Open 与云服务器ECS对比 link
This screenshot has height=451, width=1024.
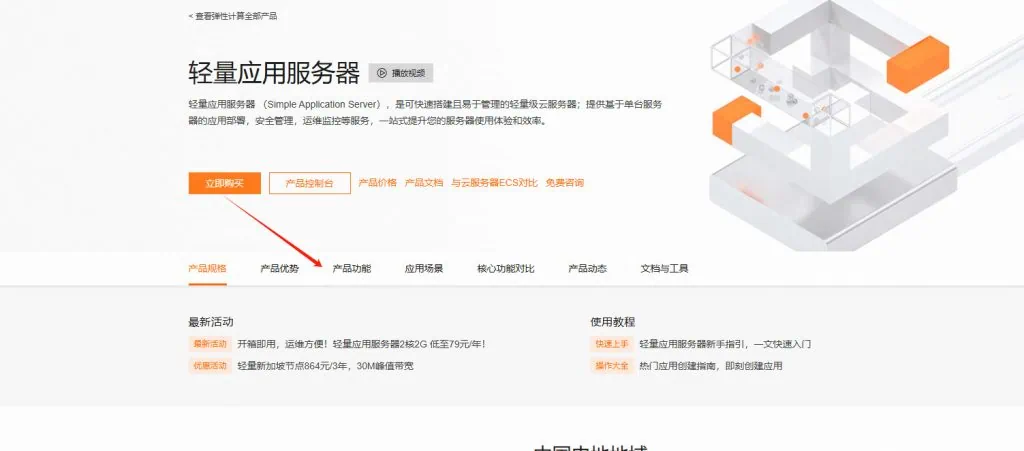coord(494,183)
